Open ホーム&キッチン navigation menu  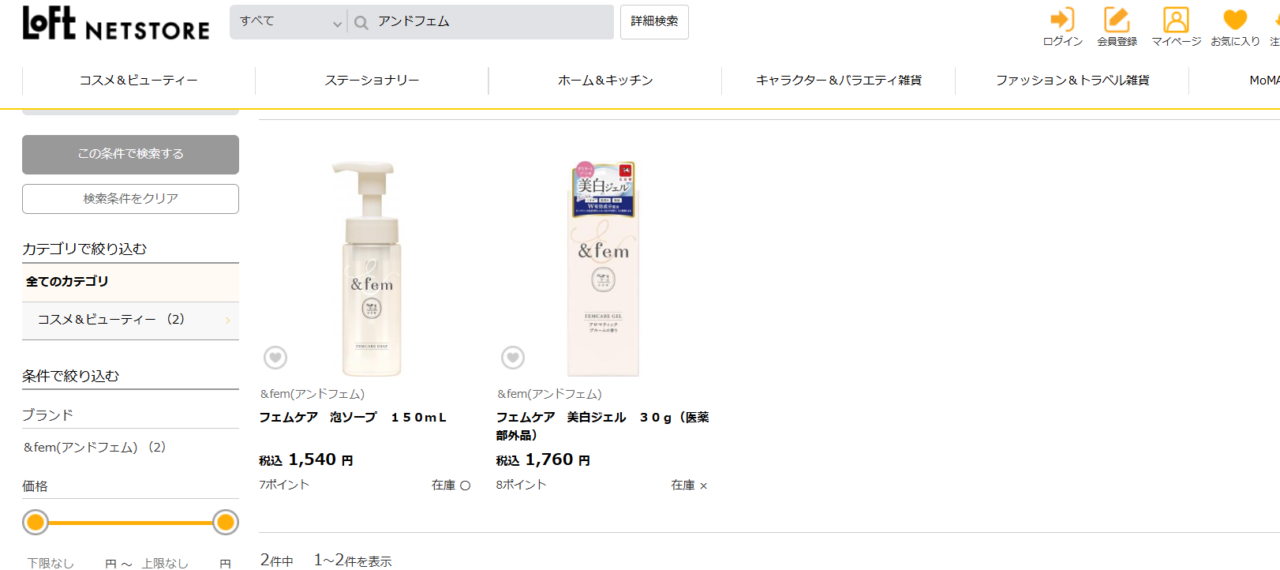(x=605, y=80)
